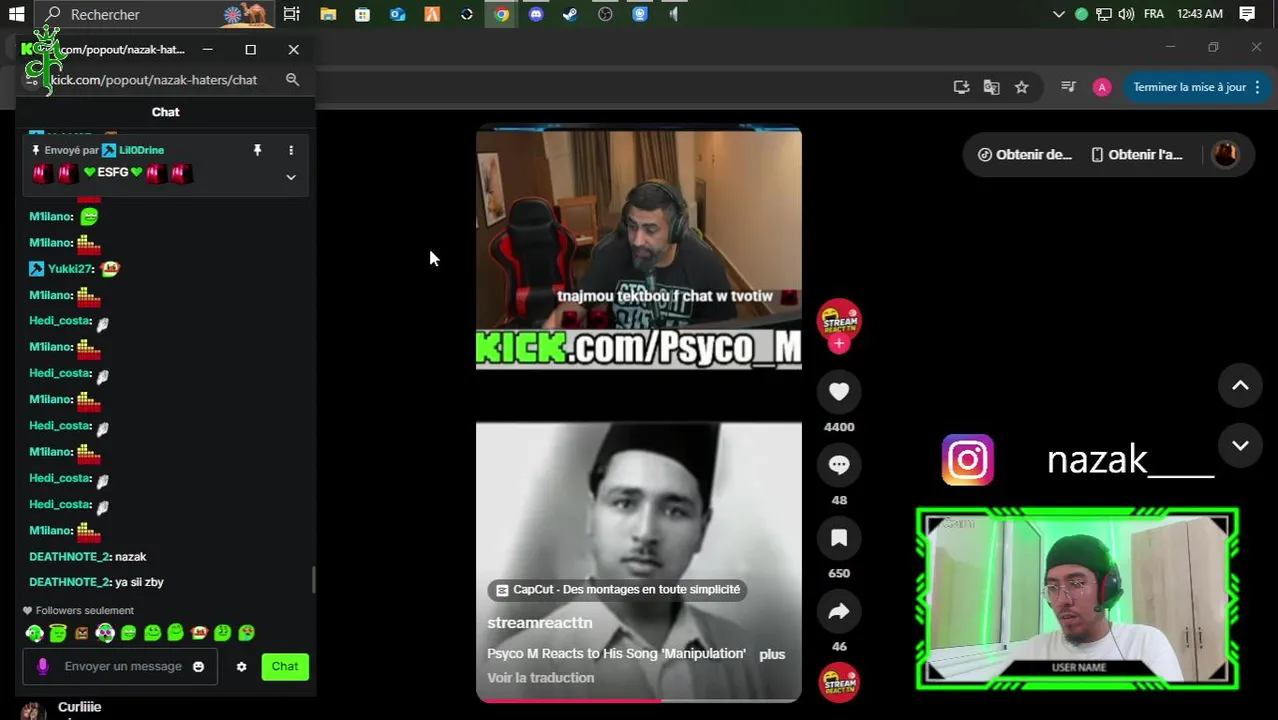Unpin the pinned message with the pin icon
The image size is (1278, 720).
coord(257,150)
